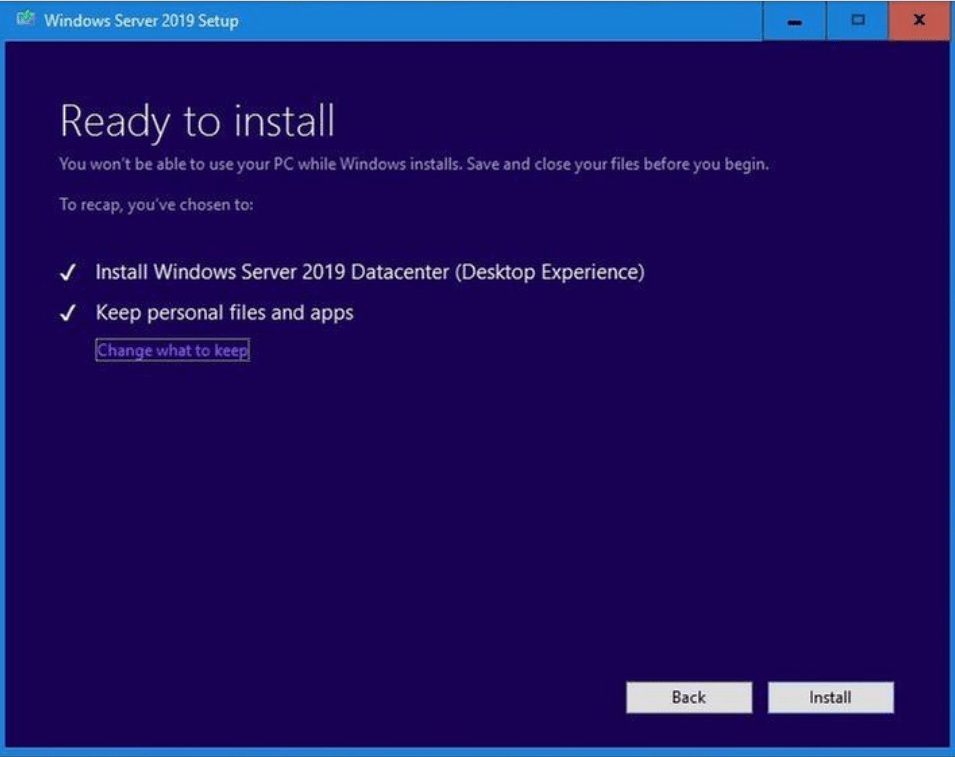Click checkmark beside Install Windows Server 2019
Image resolution: width=955 pixels, height=757 pixels.
click(x=69, y=273)
